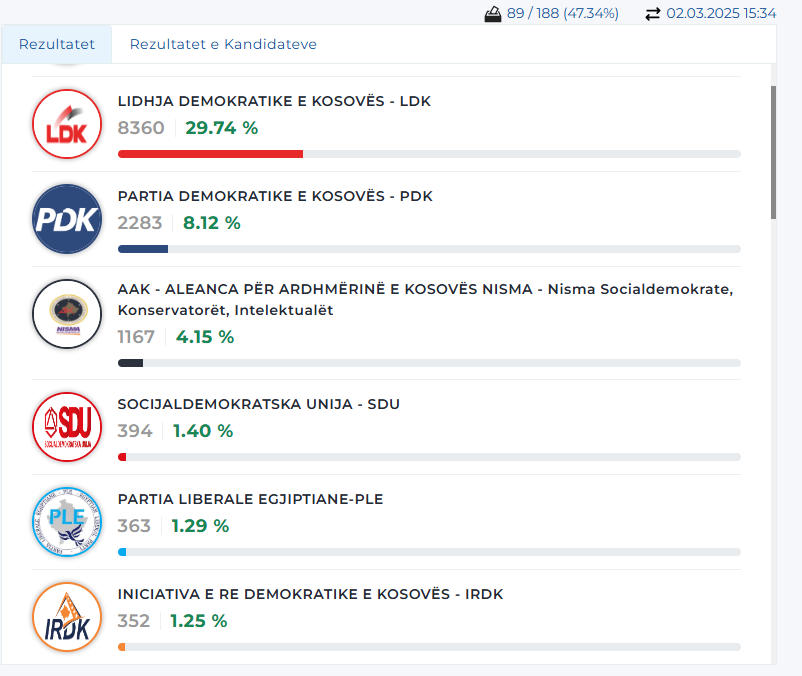Select the AAK Nisma coalition logo
The image size is (802, 676).
[67, 314]
